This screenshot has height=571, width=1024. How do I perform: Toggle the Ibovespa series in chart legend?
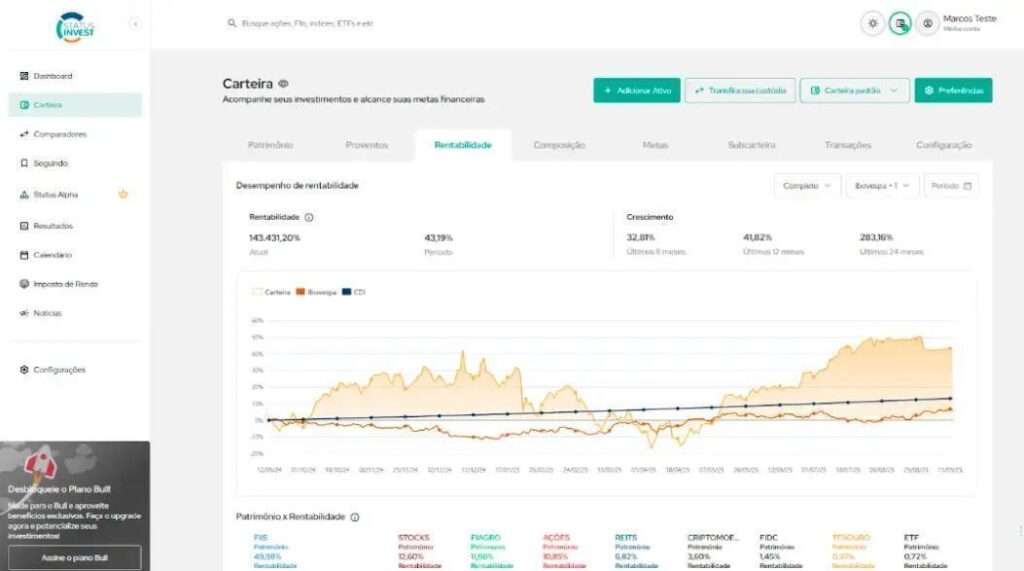point(317,292)
